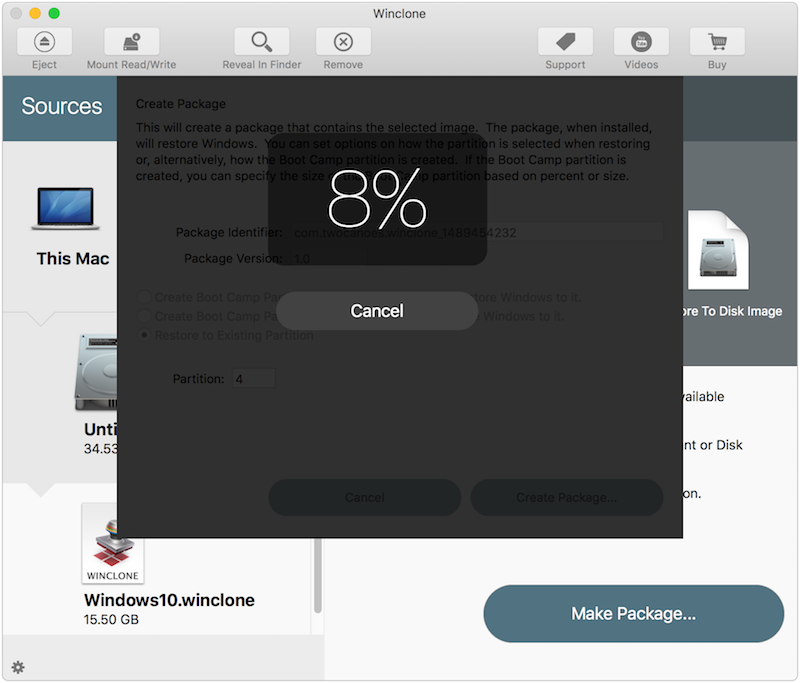Click the Partition number field
This screenshot has height=683, width=800.
click(254, 379)
